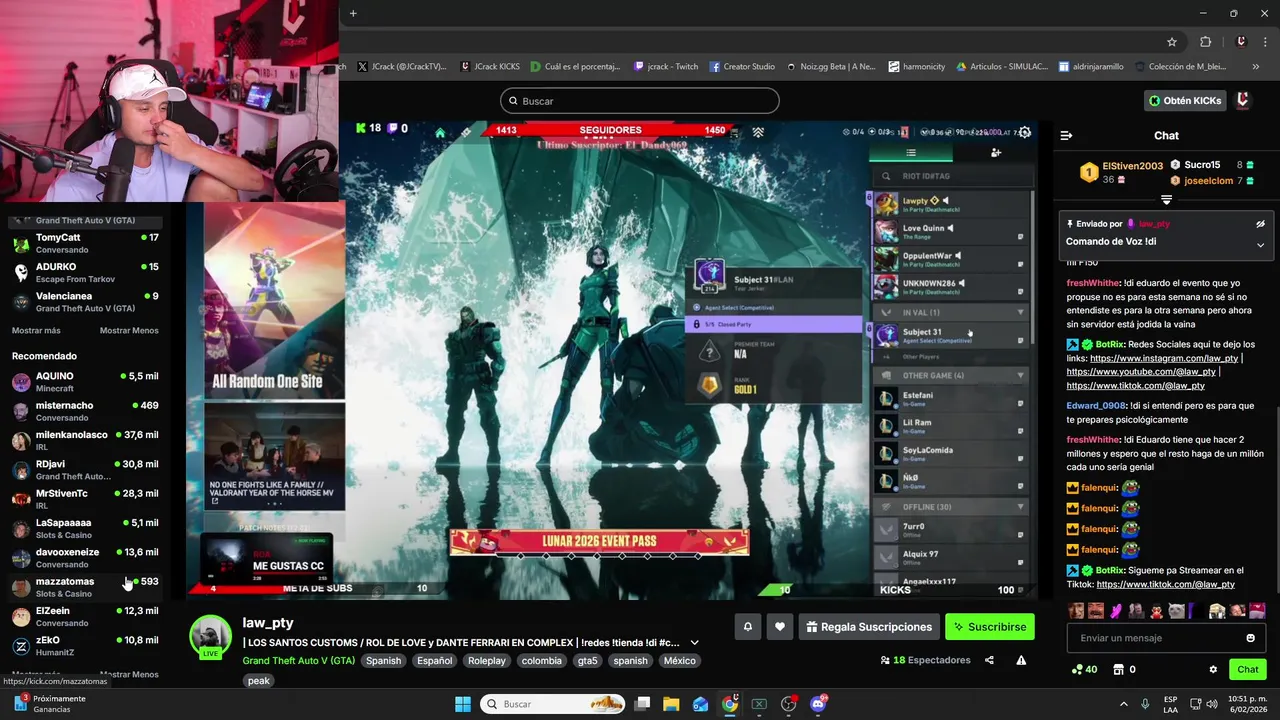Open milenkanolasco channel in sidebar
The image size is (1280, 720).
pyautogui.click(x=85, y=440)
